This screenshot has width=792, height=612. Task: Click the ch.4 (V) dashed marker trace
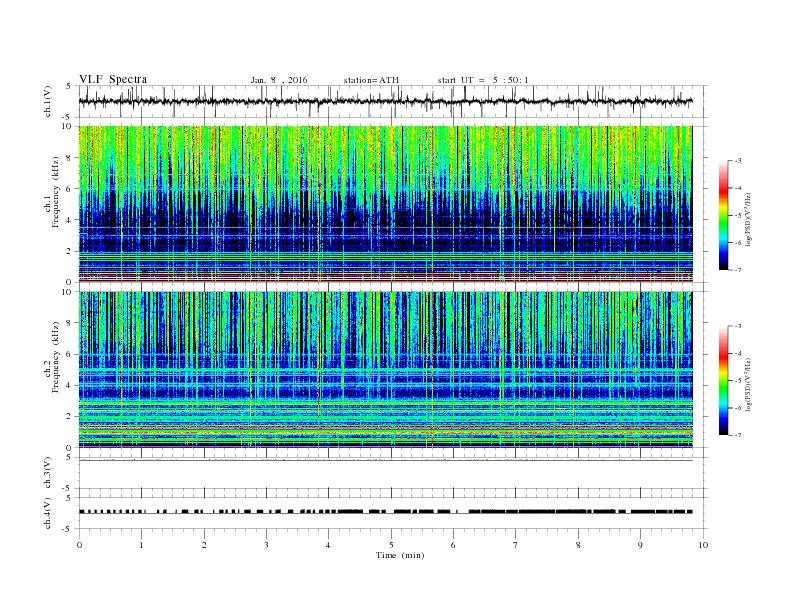click(x=385, y=512)
